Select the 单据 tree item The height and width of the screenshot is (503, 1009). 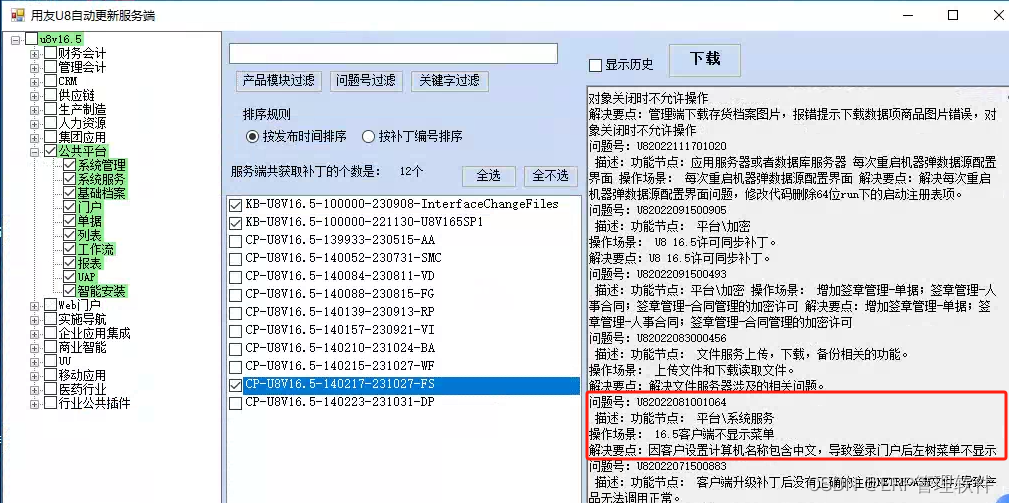[x=89, y=222]
